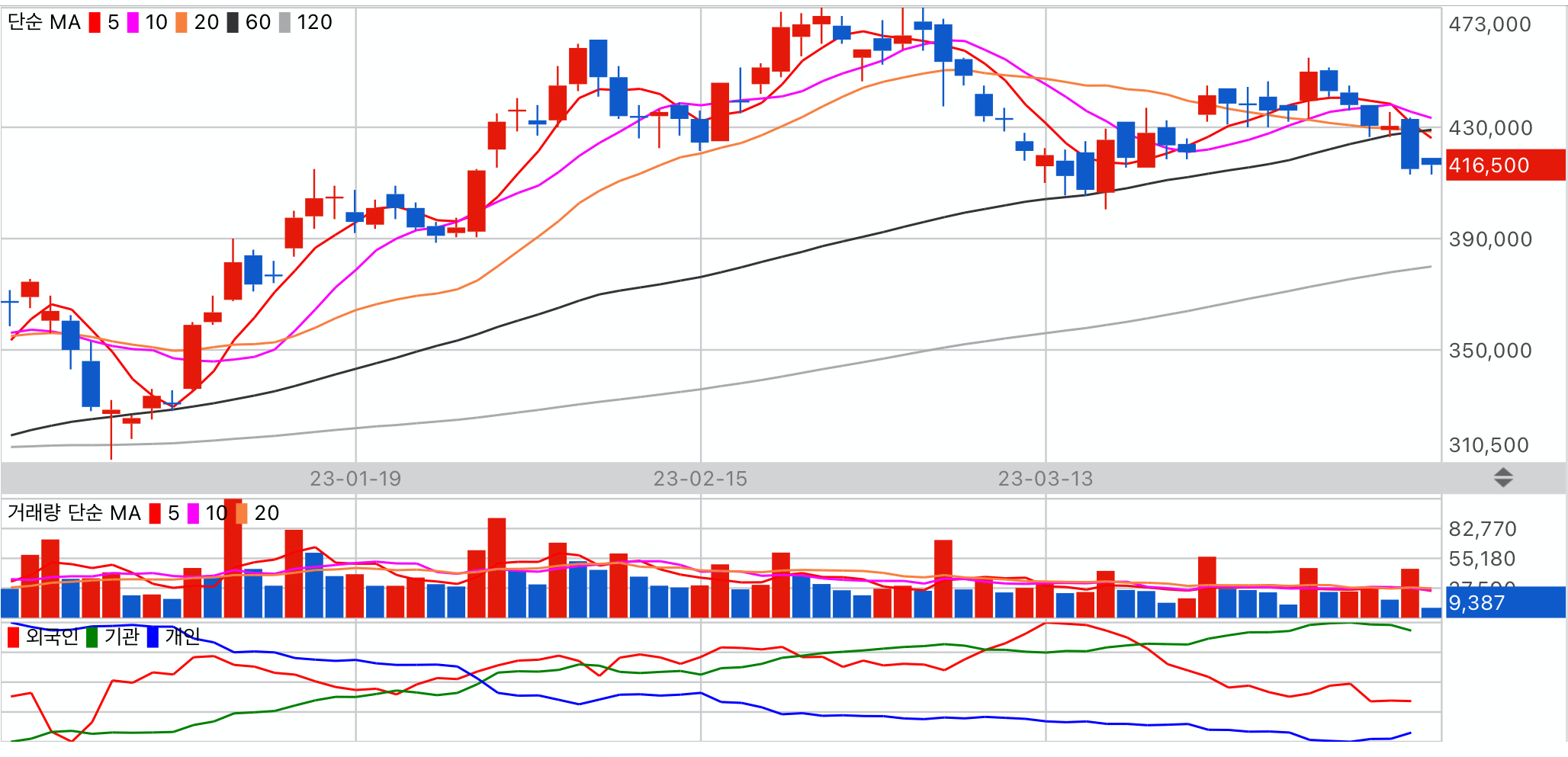This screenshot has height=757, width=1568.
Task: Click the red MA 5 legend swatch in price chart
Action: [95, 23]
